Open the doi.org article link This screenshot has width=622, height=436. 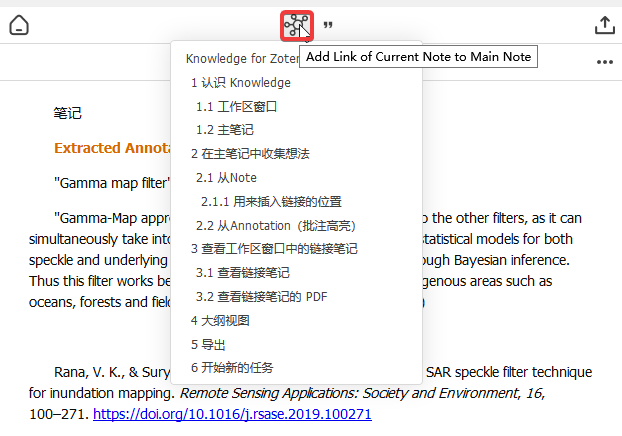point(232,414)
